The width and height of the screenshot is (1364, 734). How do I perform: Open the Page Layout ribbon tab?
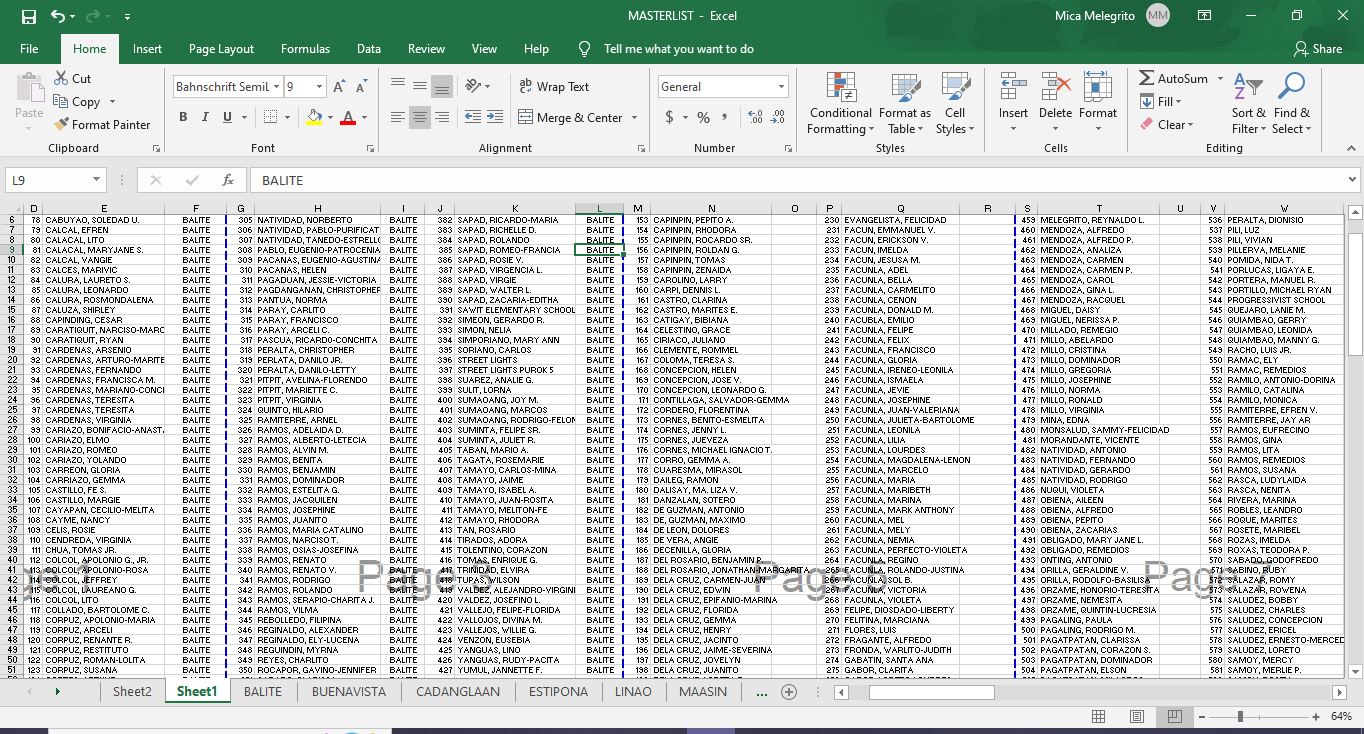click(x=221, y=49)
